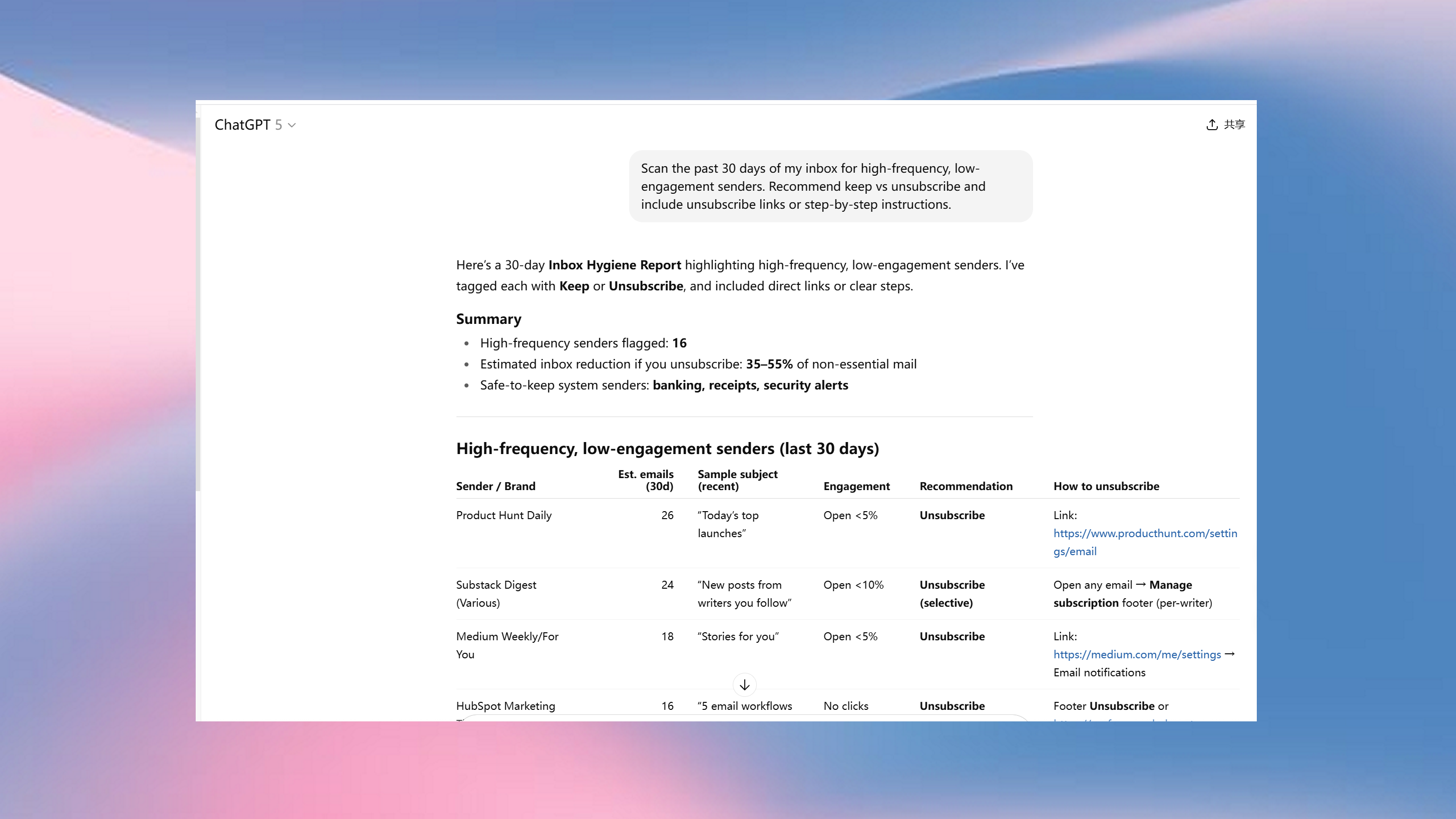Click the "Medium Weekly/For You" sender cell
The width and height of the screenshot is (1456, 819).
507,645
